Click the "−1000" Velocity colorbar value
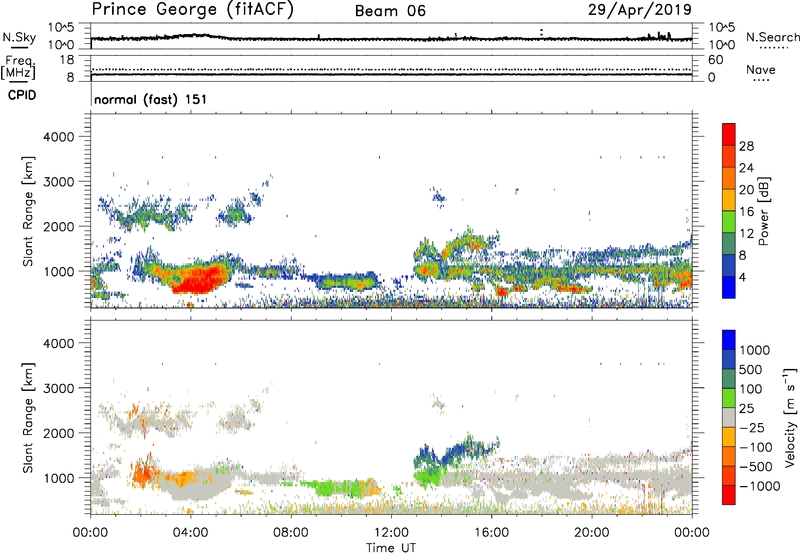This screenshot has height=554, width=800. [x=760, y=486]
